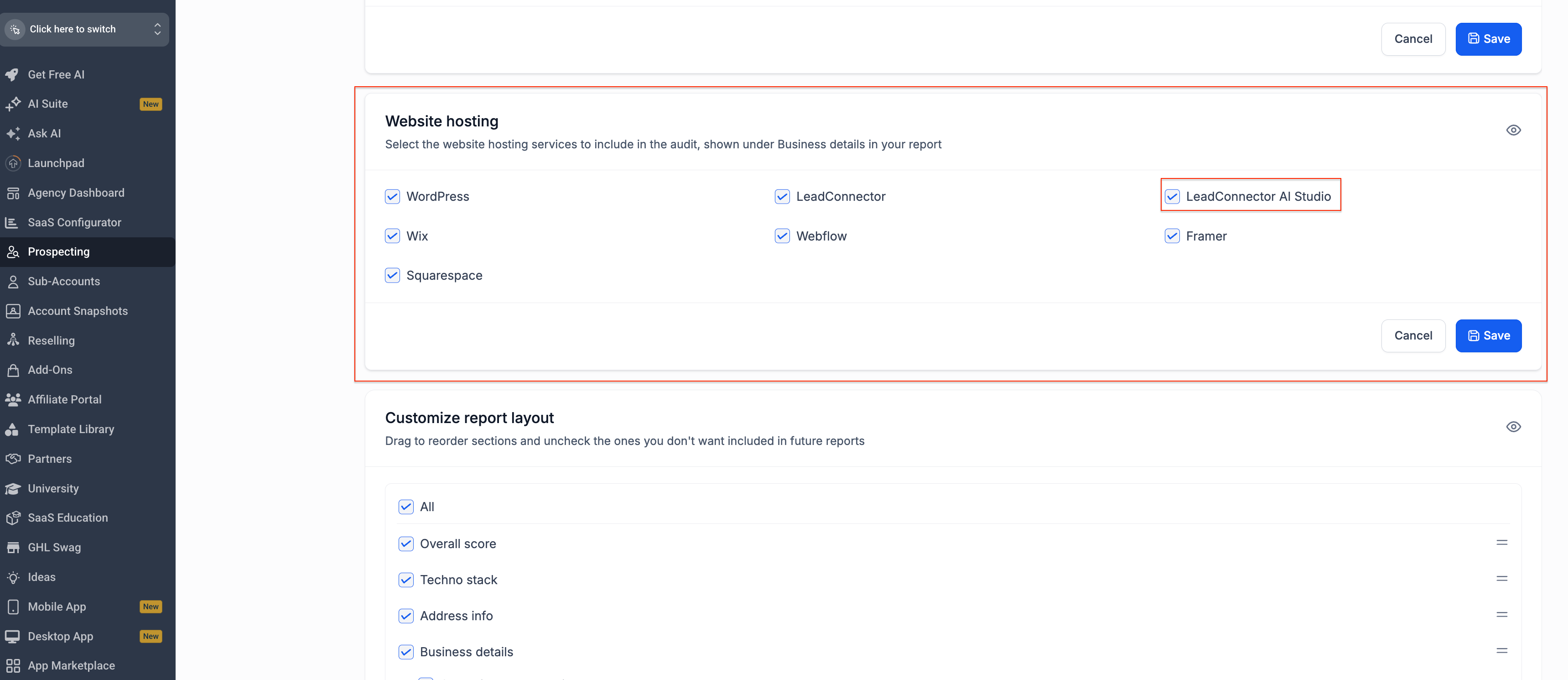Uncheck the Address info section checkbox

pyautogui.click(x=406, y=616)
